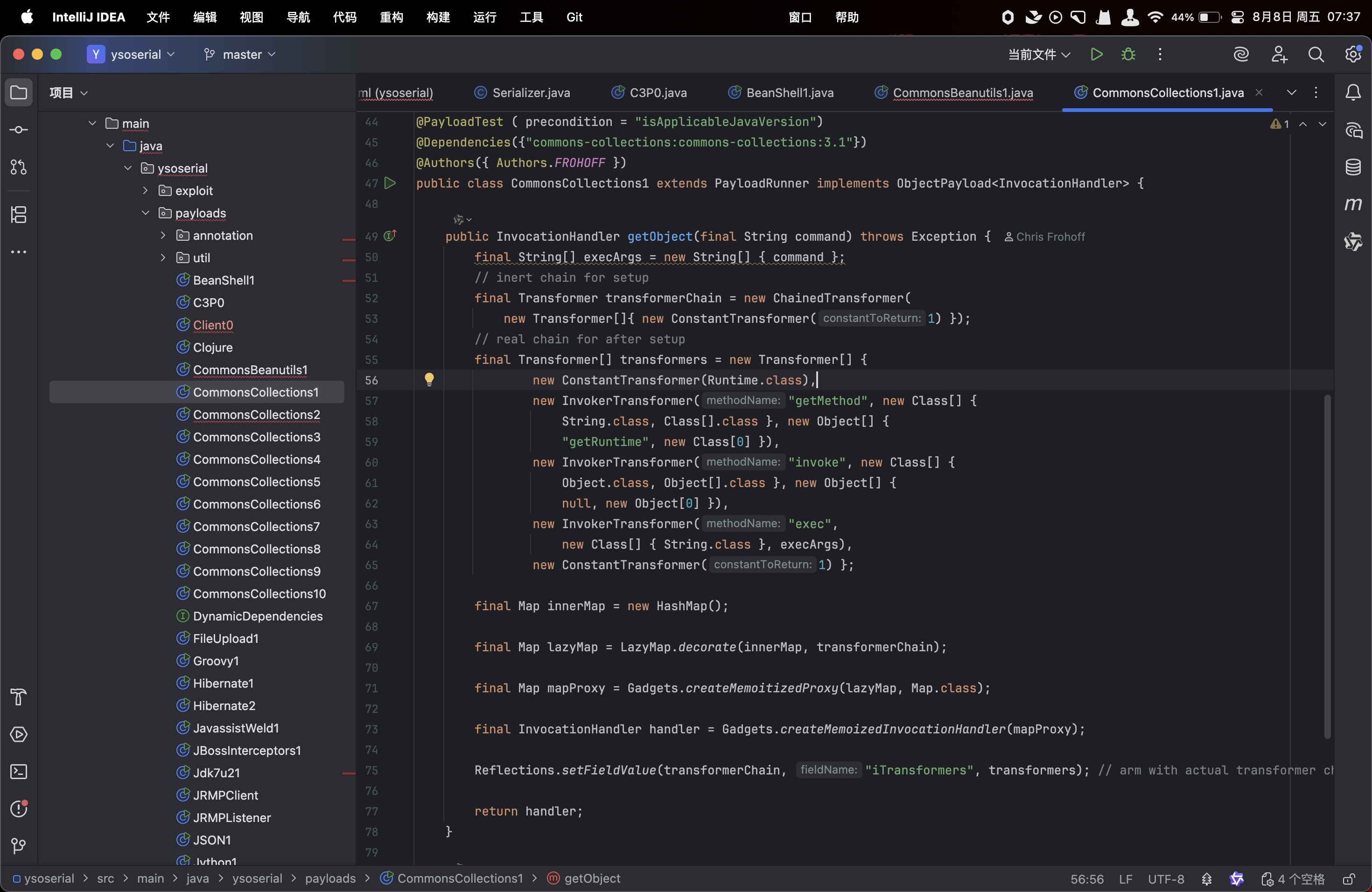Image resolution: width=1372 pixels, height=892 pixels.
Task: Toggle the Project tool window folder button
Action: click(x=19, y=92)
